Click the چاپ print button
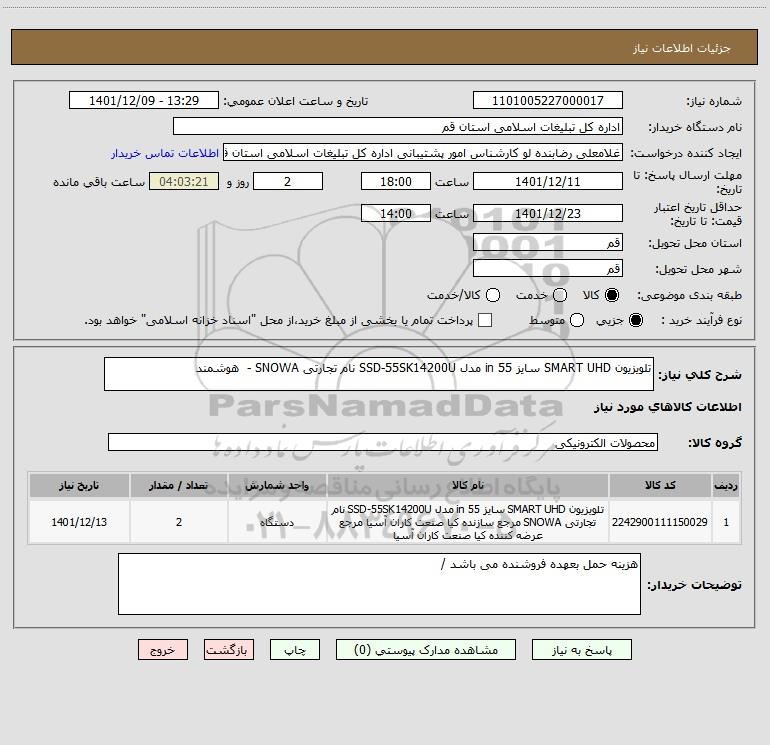Viewport: 770px width, 745px height. pos(295,650)
